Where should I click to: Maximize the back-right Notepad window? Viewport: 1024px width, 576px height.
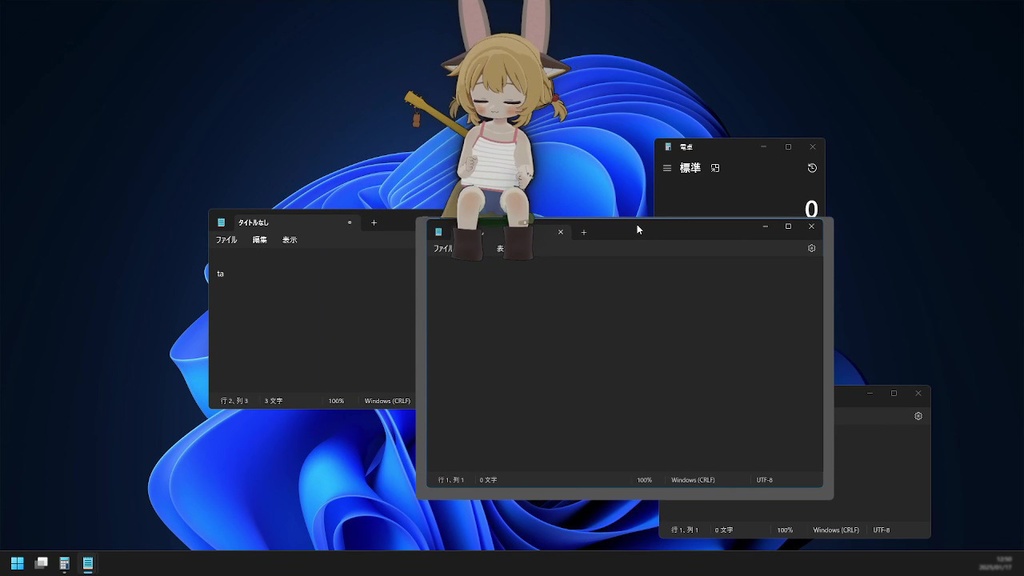click(x=894, y=393)
